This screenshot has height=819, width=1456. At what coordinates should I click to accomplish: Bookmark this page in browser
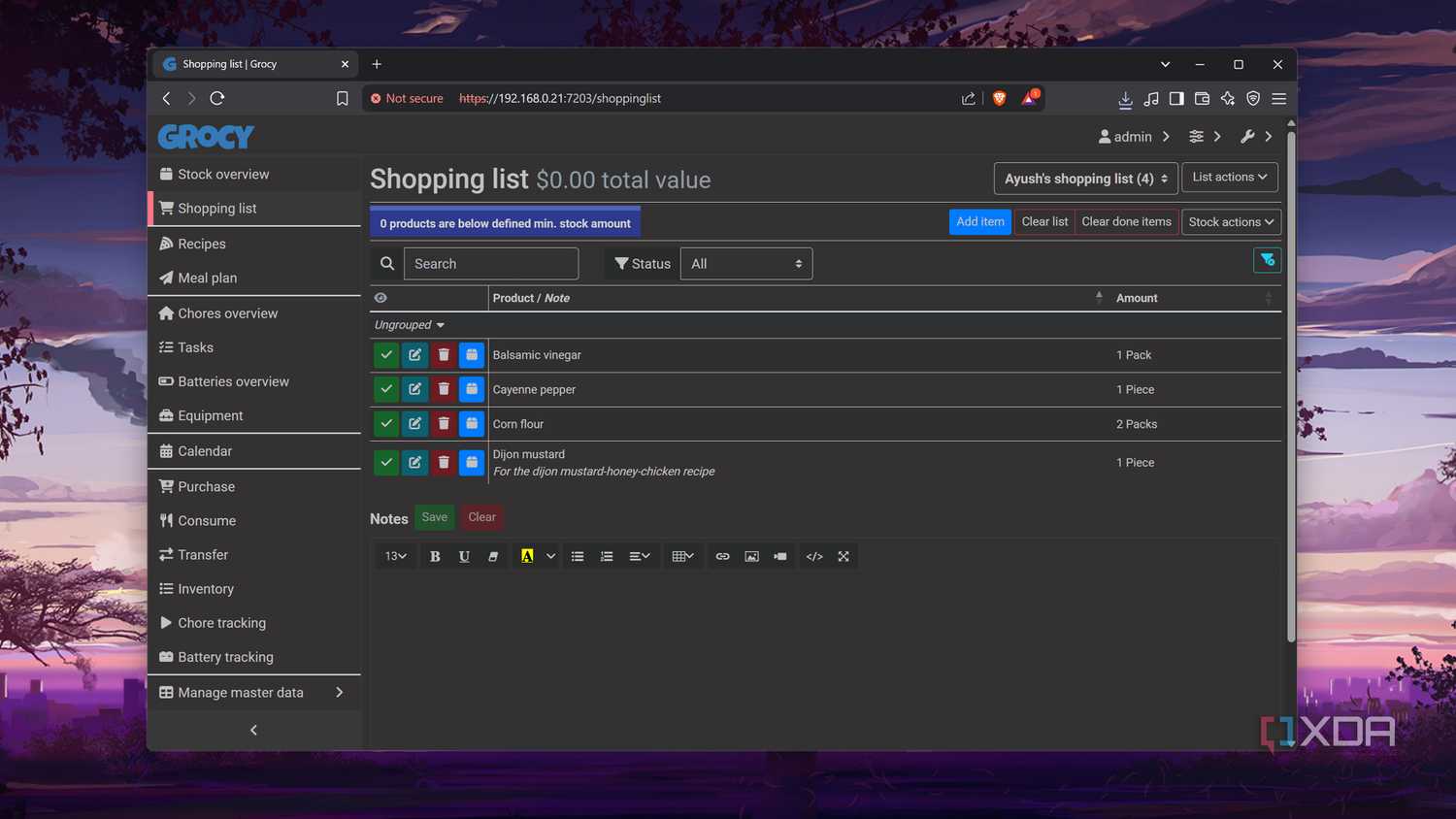click(342, 98)
